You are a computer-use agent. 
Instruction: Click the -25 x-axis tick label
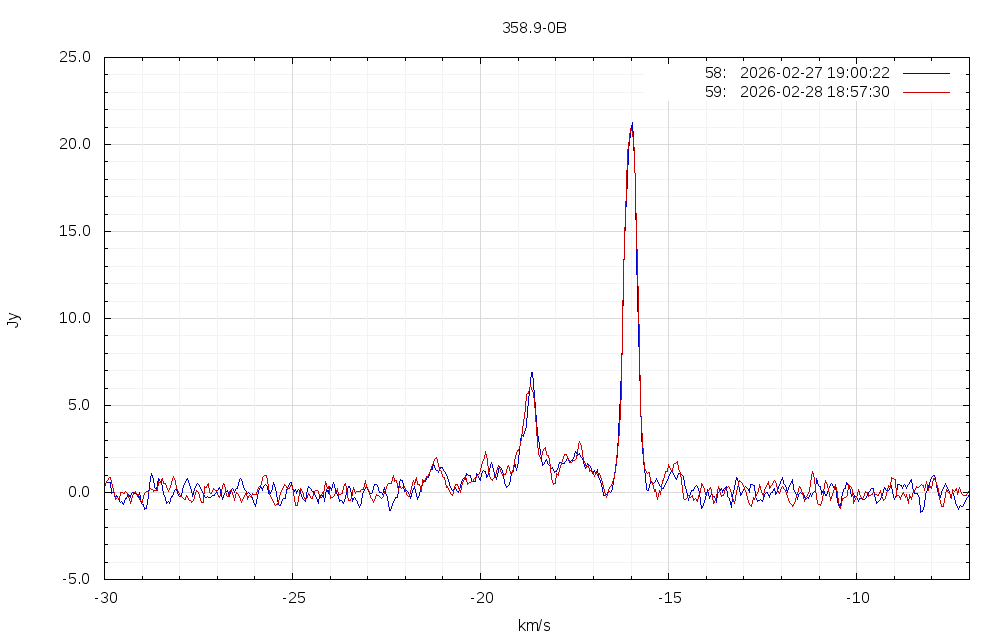click(292, 597)
